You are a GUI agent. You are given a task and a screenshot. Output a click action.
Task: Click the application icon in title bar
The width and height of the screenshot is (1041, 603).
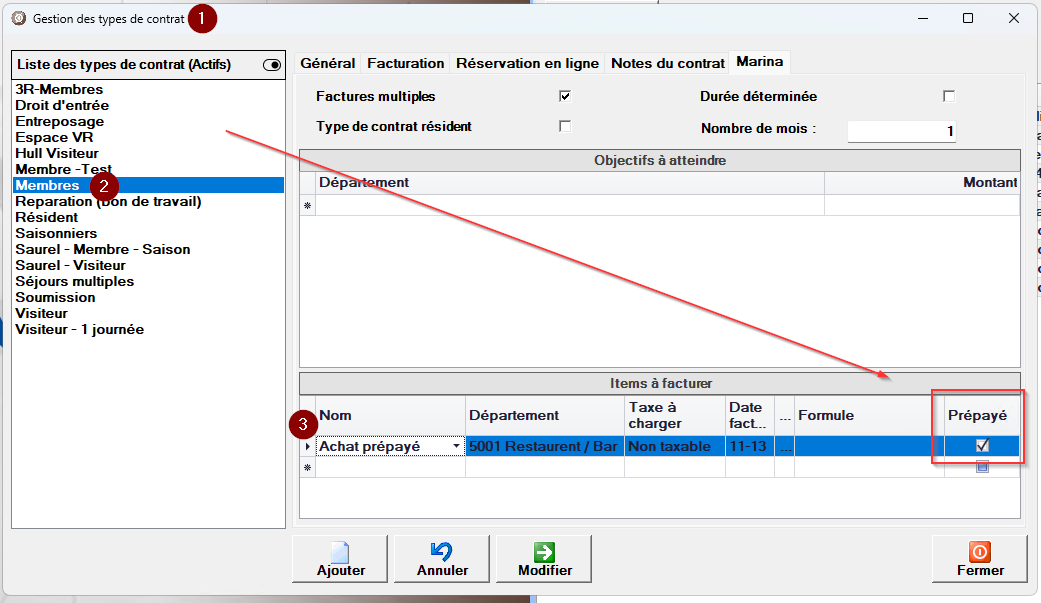[x=18, y=18]
